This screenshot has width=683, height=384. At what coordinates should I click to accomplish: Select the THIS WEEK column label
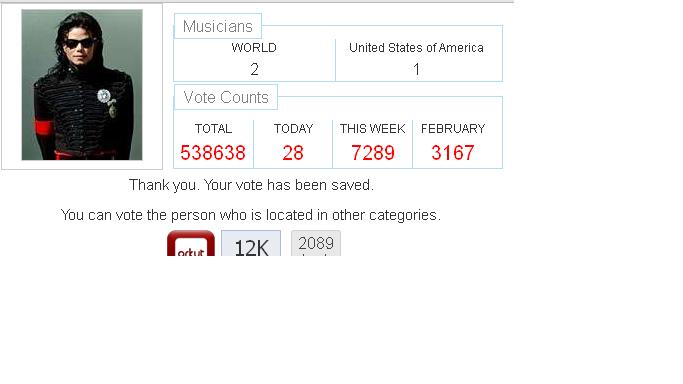(373, 128)
